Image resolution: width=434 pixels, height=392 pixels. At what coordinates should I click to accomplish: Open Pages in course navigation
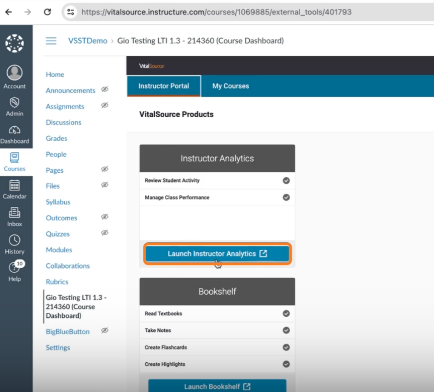click(54, 170)
